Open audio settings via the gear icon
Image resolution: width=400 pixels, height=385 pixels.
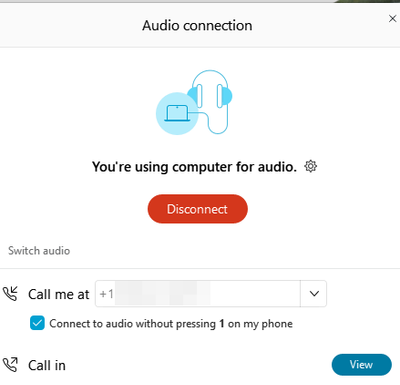(310, 166)
